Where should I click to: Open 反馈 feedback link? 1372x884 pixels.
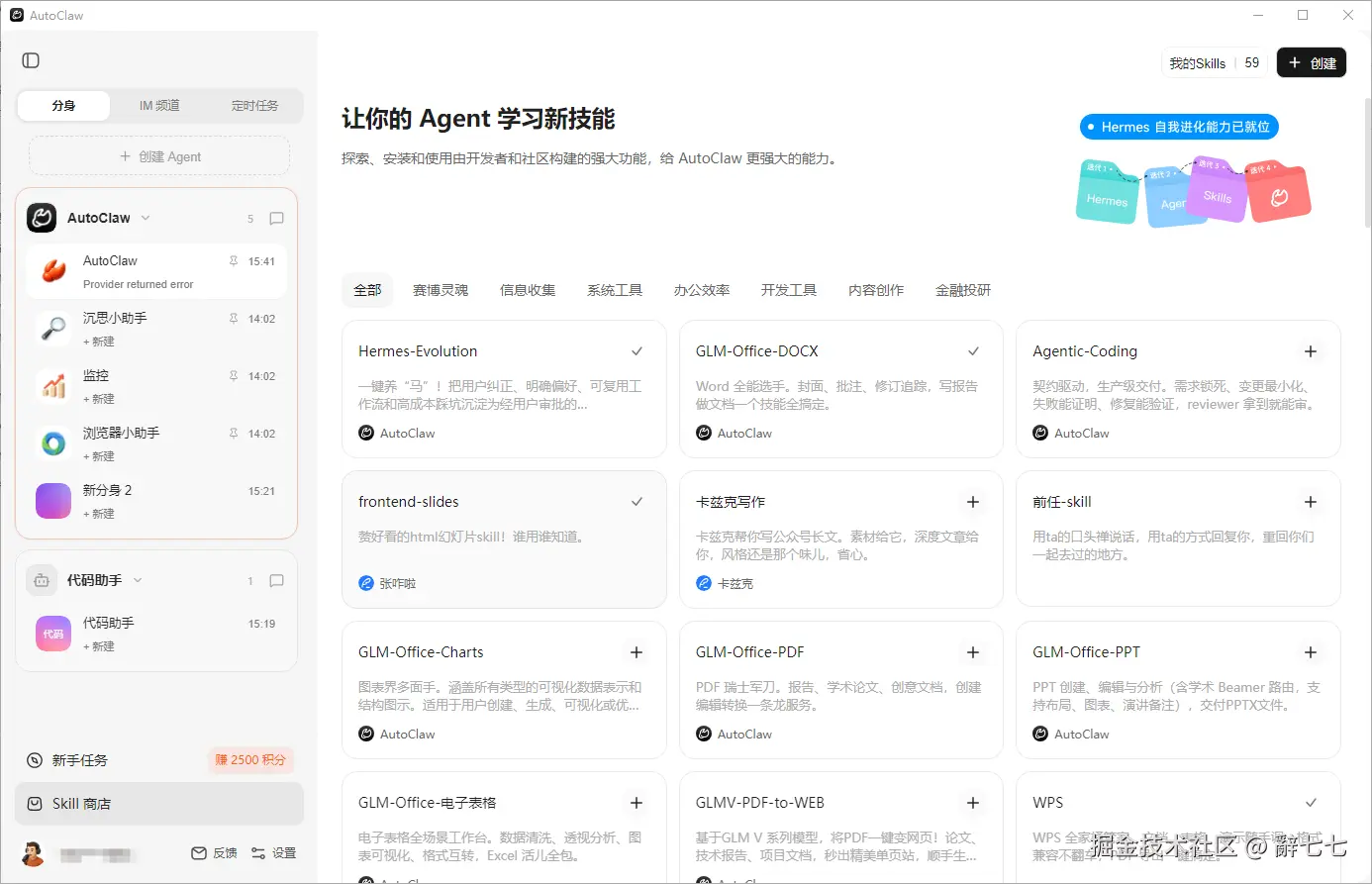point(214,853)
